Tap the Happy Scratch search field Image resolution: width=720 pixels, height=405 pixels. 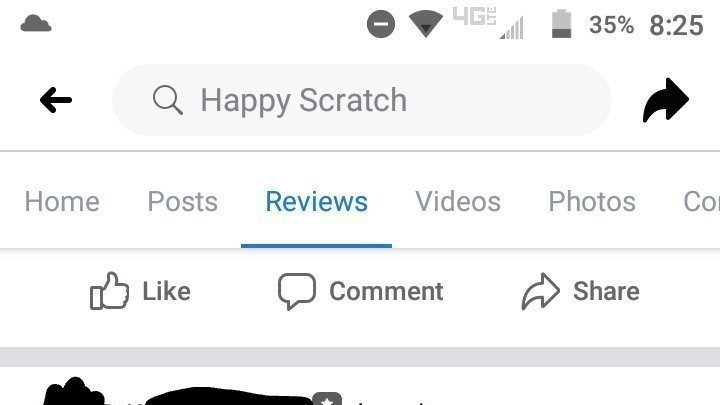pyautogui.click(x=362, y=100)
